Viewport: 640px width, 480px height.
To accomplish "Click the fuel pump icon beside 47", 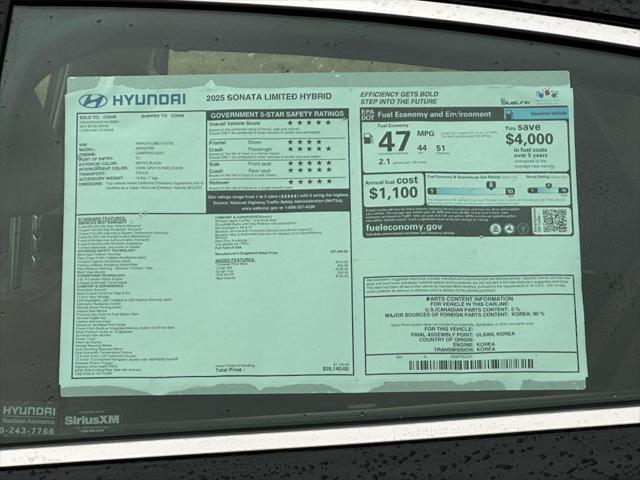I will (x=368, y=138).
